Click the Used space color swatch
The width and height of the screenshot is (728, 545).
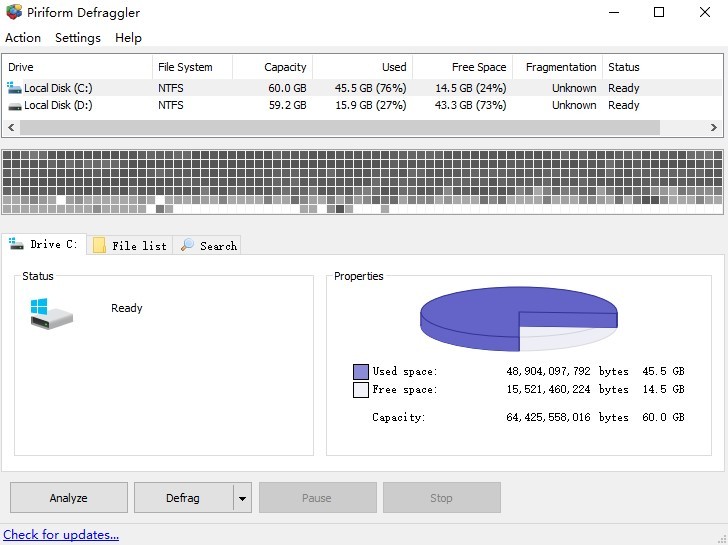click(x=361, y=372)
